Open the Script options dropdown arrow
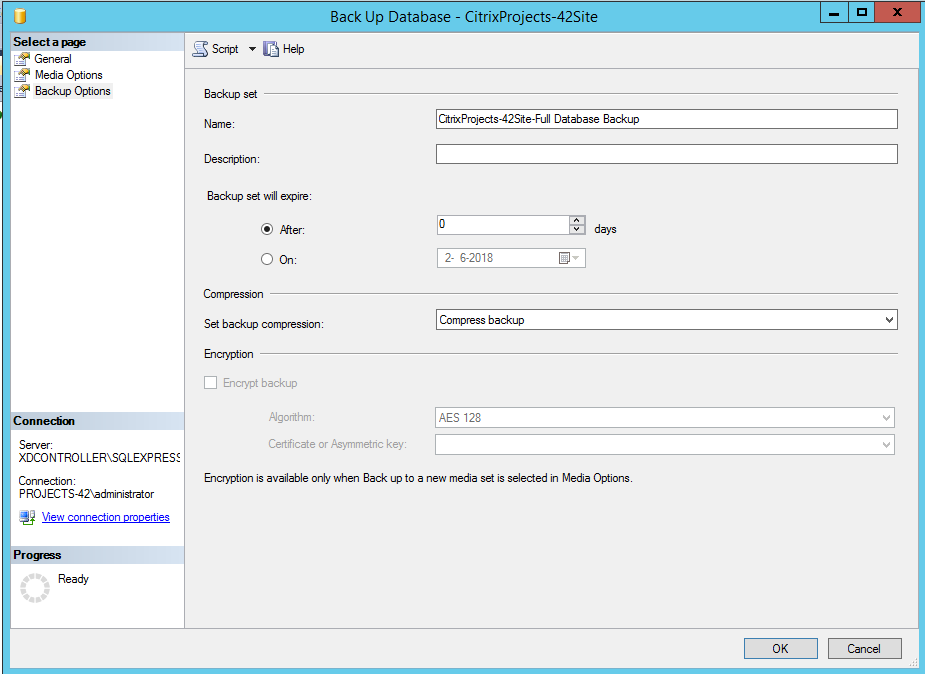This screenshot has width=925, height=674. 252,49
